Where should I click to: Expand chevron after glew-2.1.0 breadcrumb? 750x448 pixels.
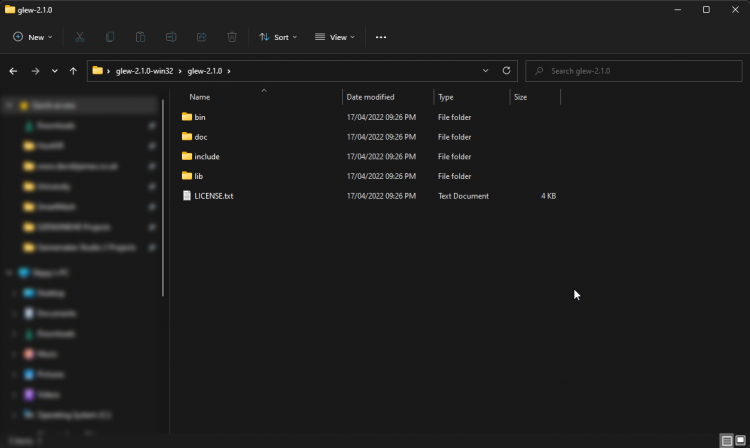click(229, 71)
